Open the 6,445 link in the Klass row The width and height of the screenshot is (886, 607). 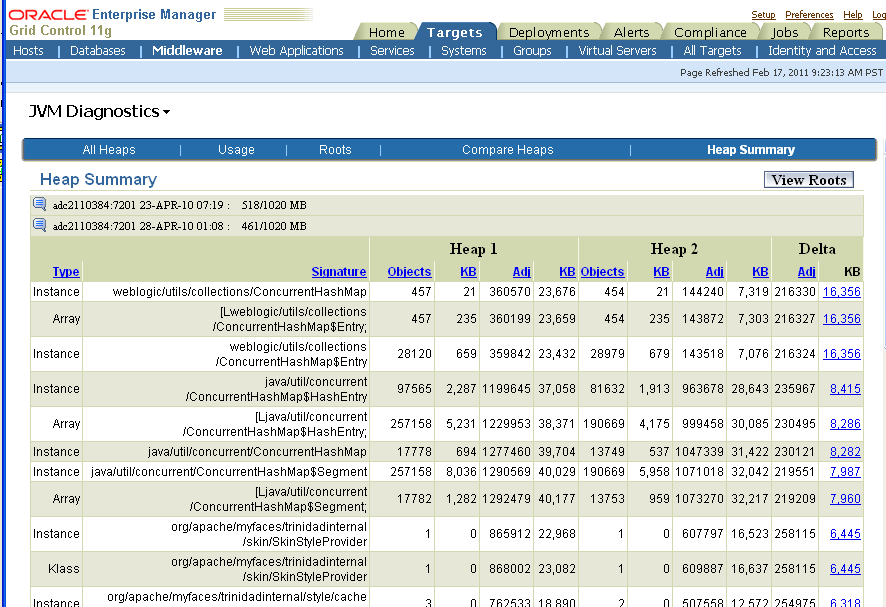[x=845, y=569]
